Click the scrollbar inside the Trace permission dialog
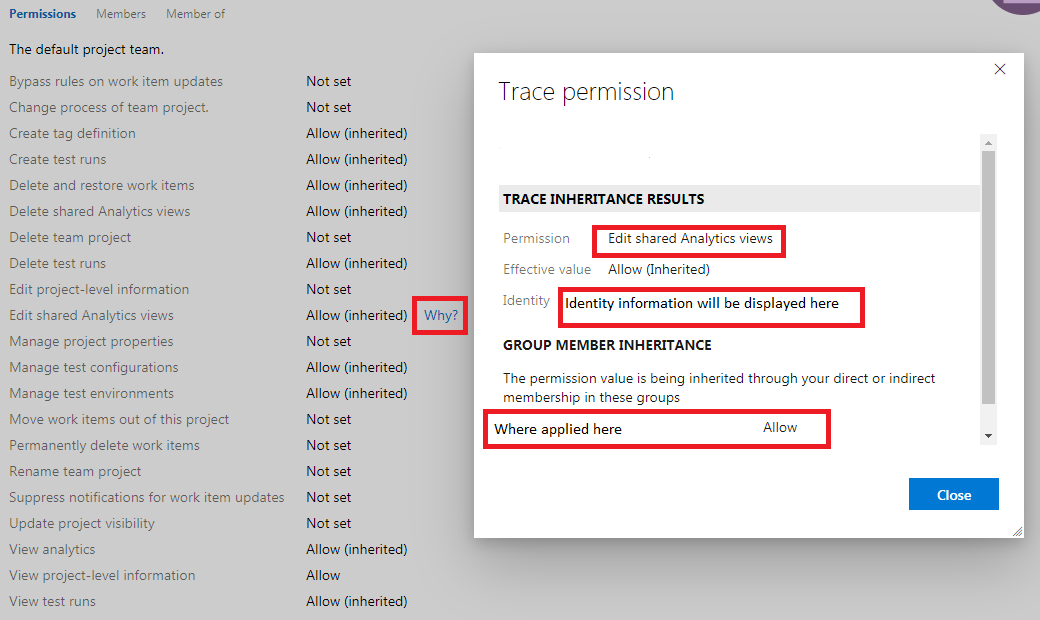This screenshot has width=1040, height=620. click(988, 290)
